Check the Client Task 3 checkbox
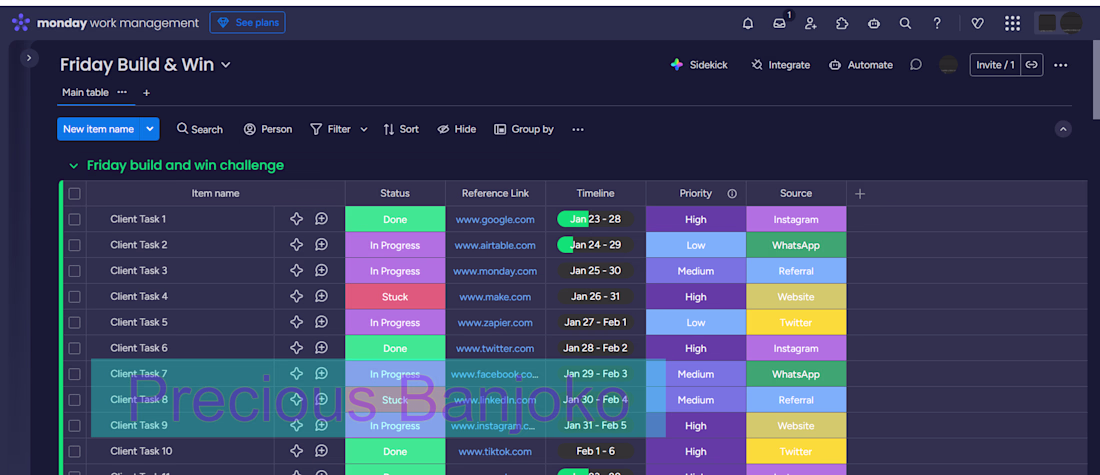The width and height of the screenshot is (1100, 475). click(74, 271)
